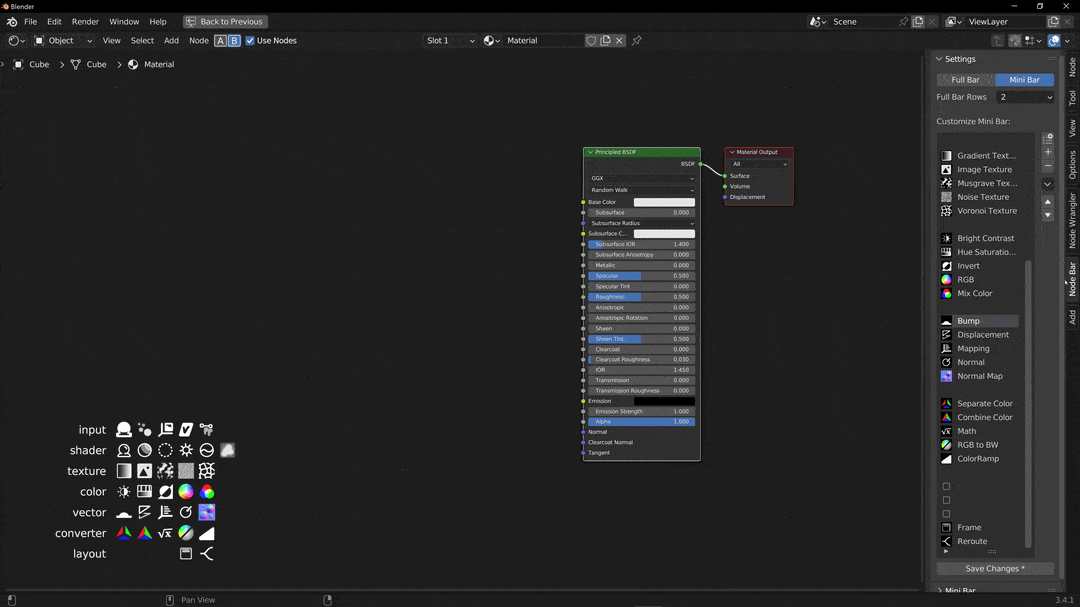Open the Add menu in node editor header
Image resolution: width=1080 pixels, height=607 pixels.
click(171, 41)
